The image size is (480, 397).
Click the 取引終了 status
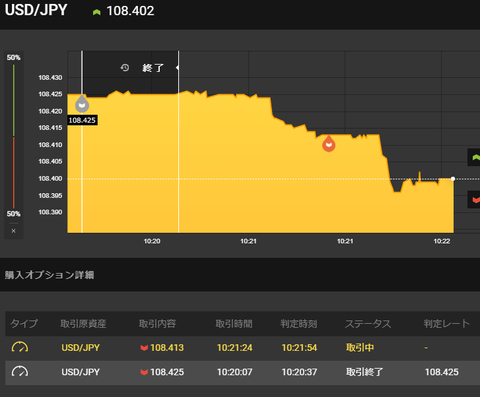coord(365,372)
